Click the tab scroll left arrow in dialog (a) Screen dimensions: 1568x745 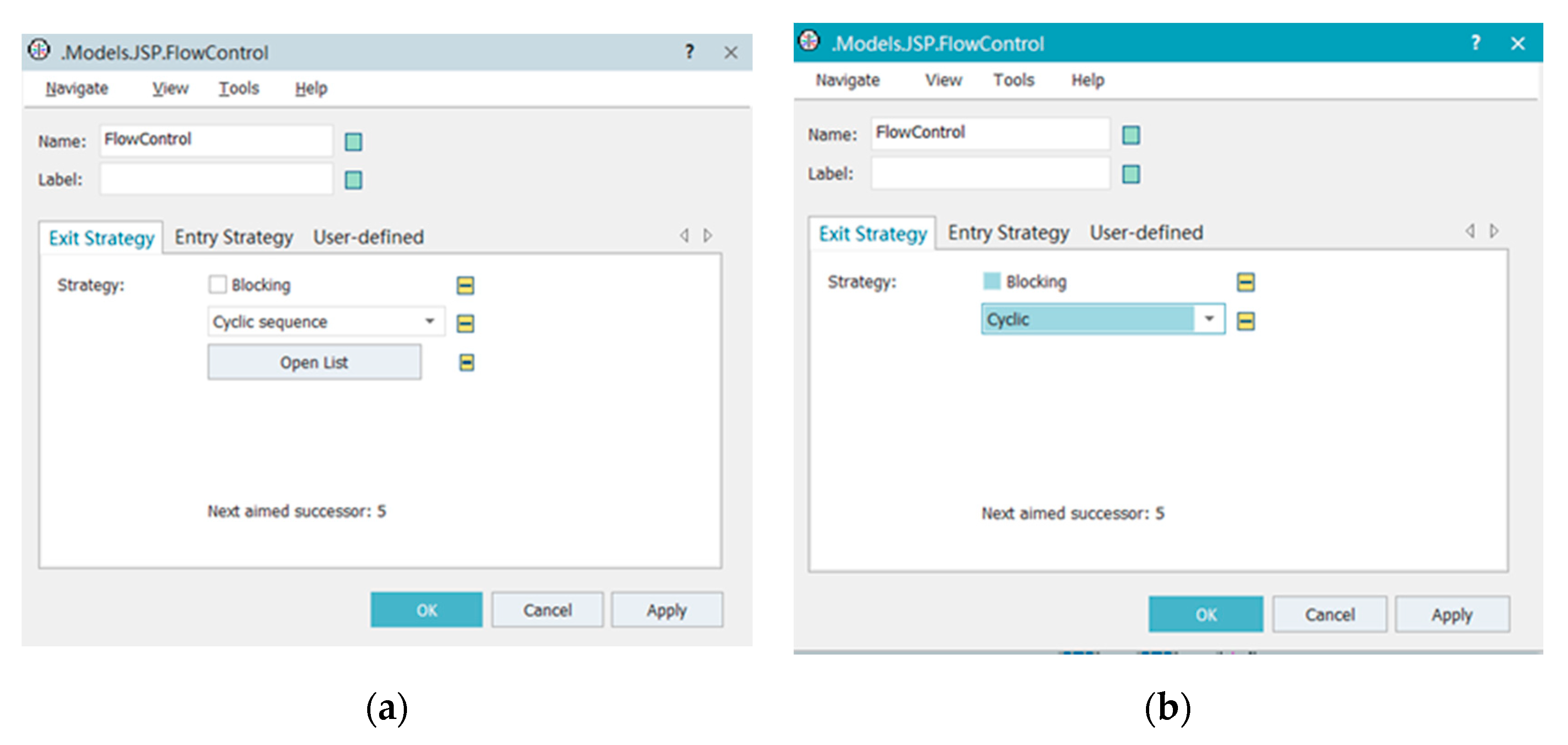tap(685, 236)
